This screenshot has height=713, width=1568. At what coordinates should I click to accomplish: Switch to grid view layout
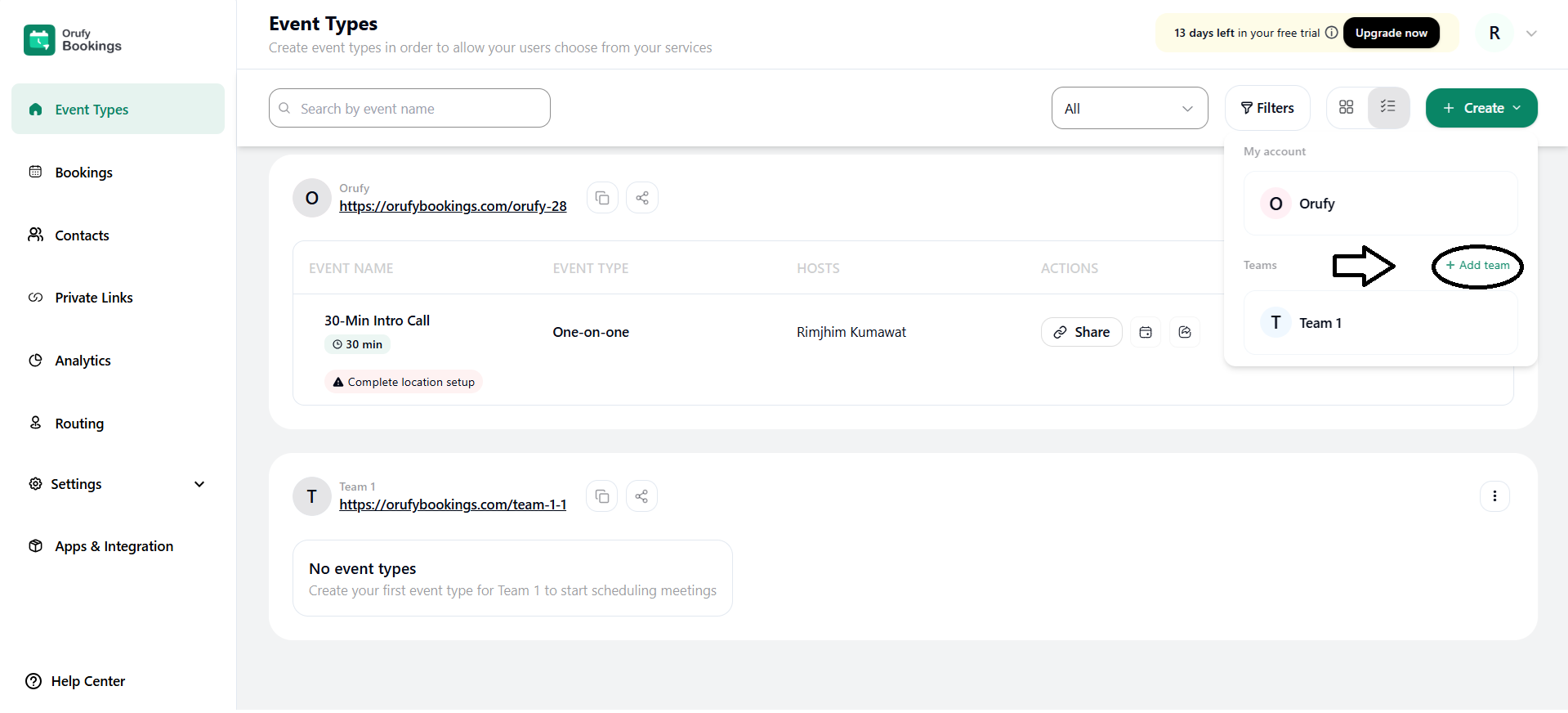pyautogui.click(x=1347, y=107)
